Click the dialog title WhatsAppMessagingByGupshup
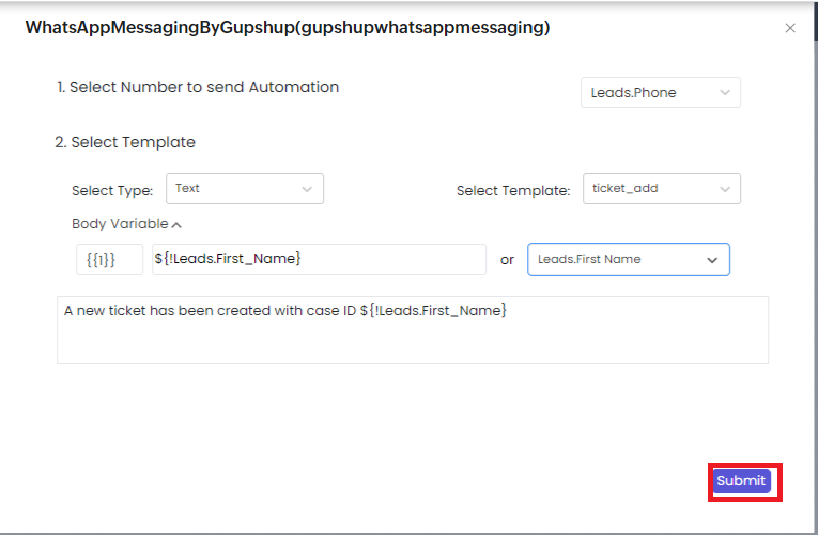 coord(288,28)
